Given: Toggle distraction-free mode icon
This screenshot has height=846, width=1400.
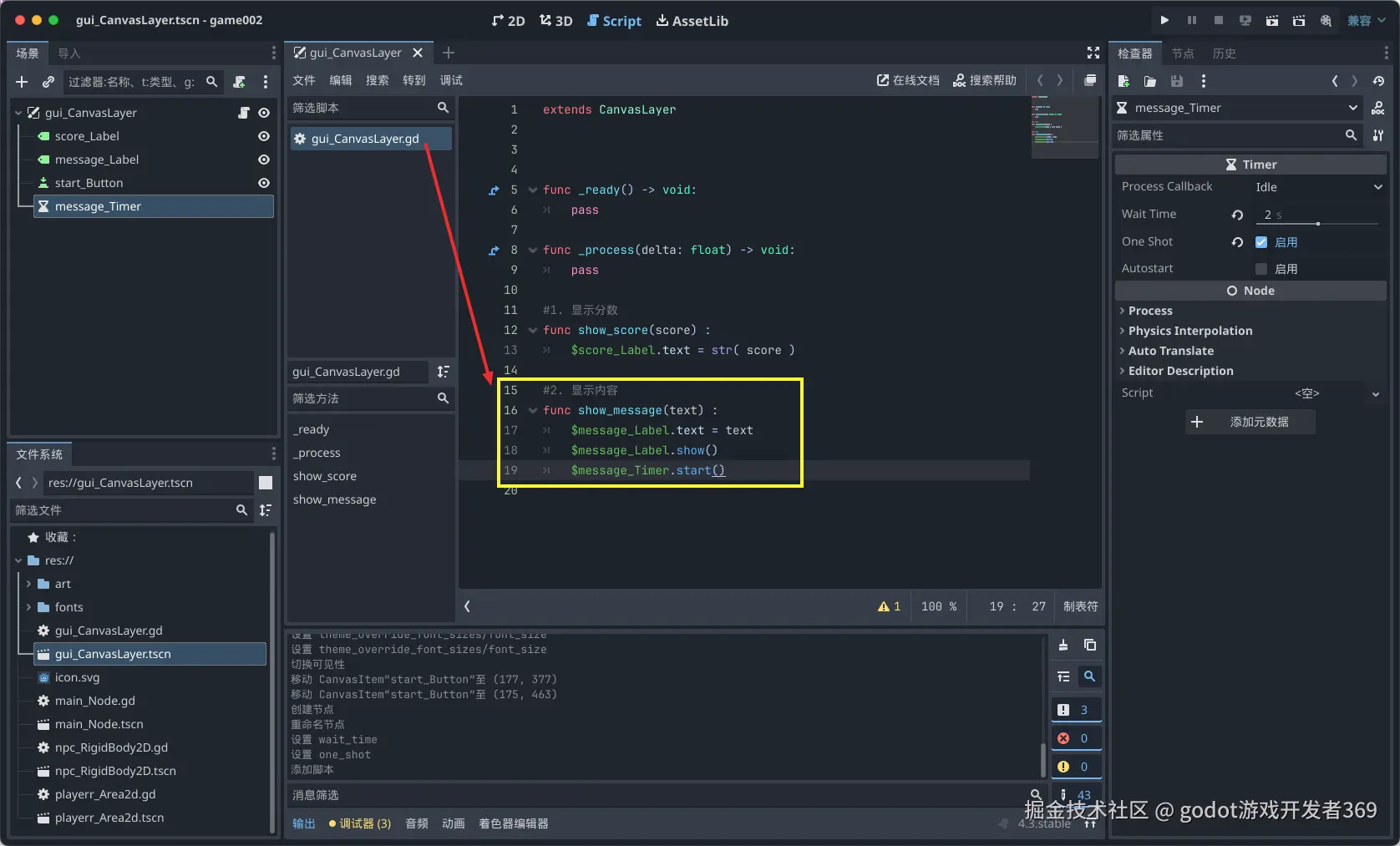Looking at the screenshot, I should 1093,53.
